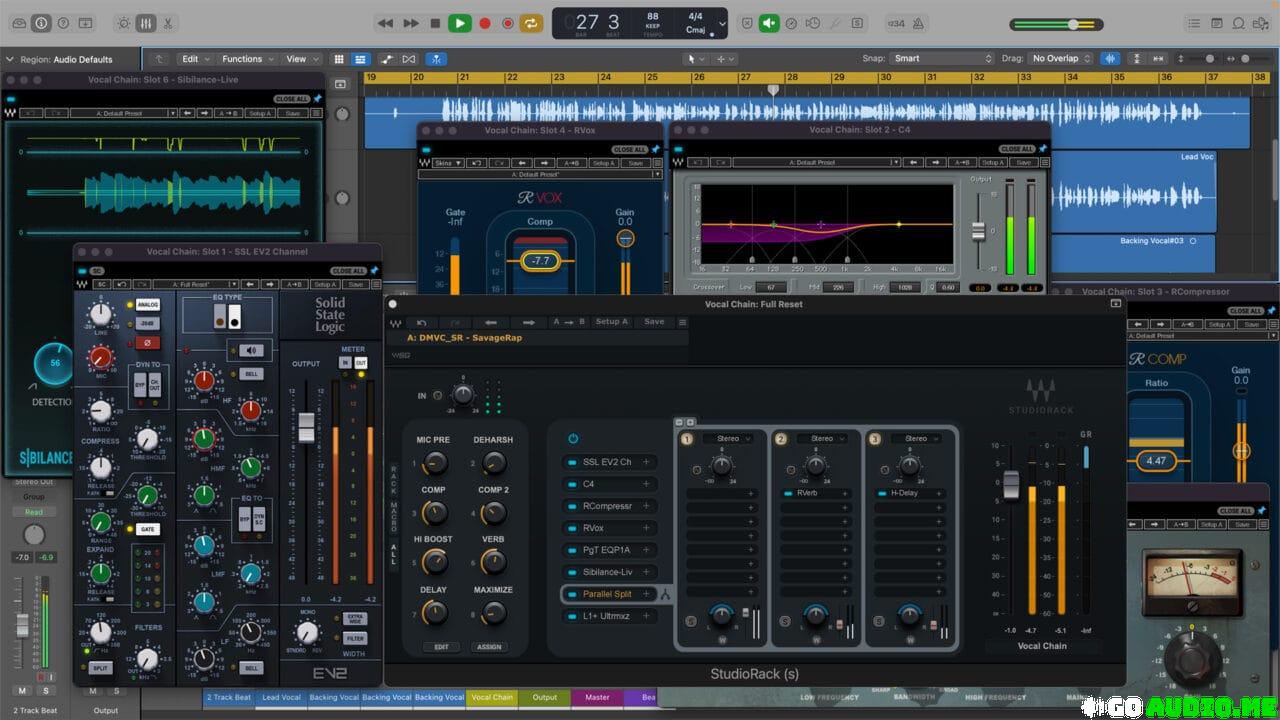Open the pointer tool dropdown

pyautogui.click(x=694, y=59)
